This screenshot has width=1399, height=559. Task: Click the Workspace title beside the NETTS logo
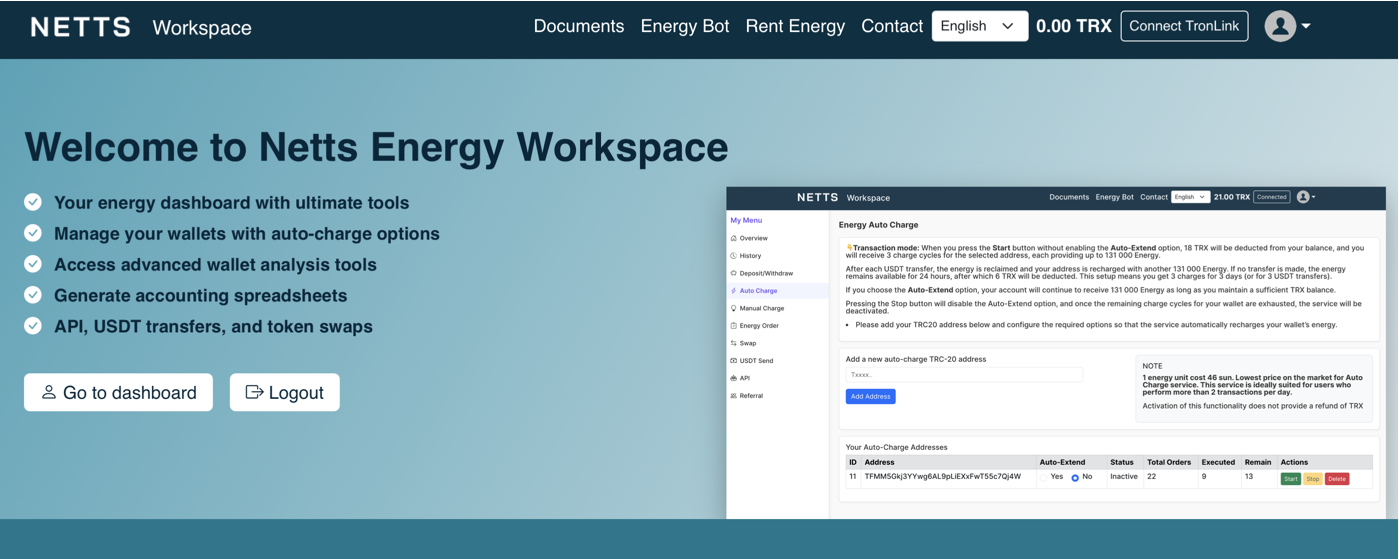202,28
